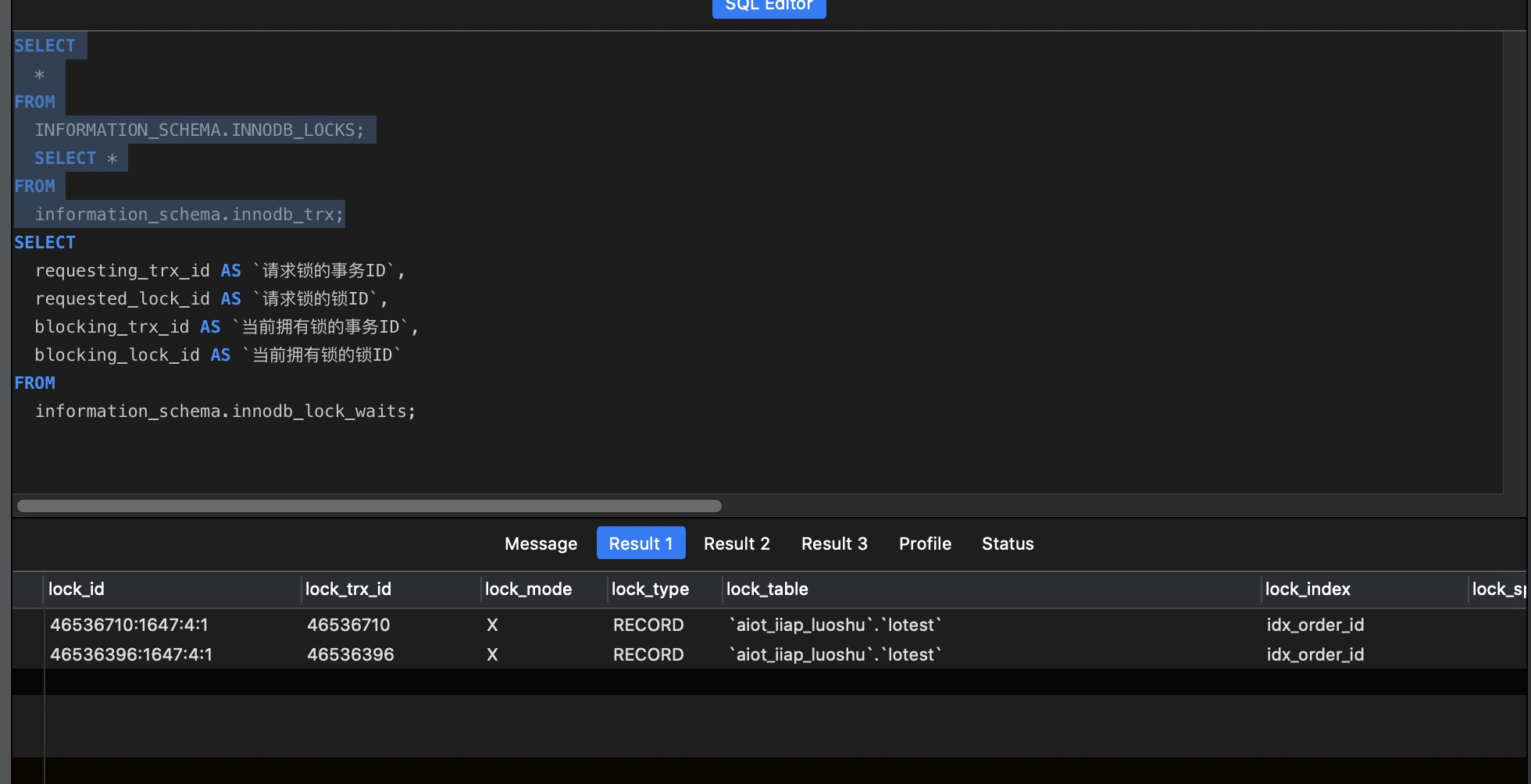The height and width of the screenshot is (784, 1531).
Task: Click the first SELECT keyword in the editor
Action: [x=45, y=45]
